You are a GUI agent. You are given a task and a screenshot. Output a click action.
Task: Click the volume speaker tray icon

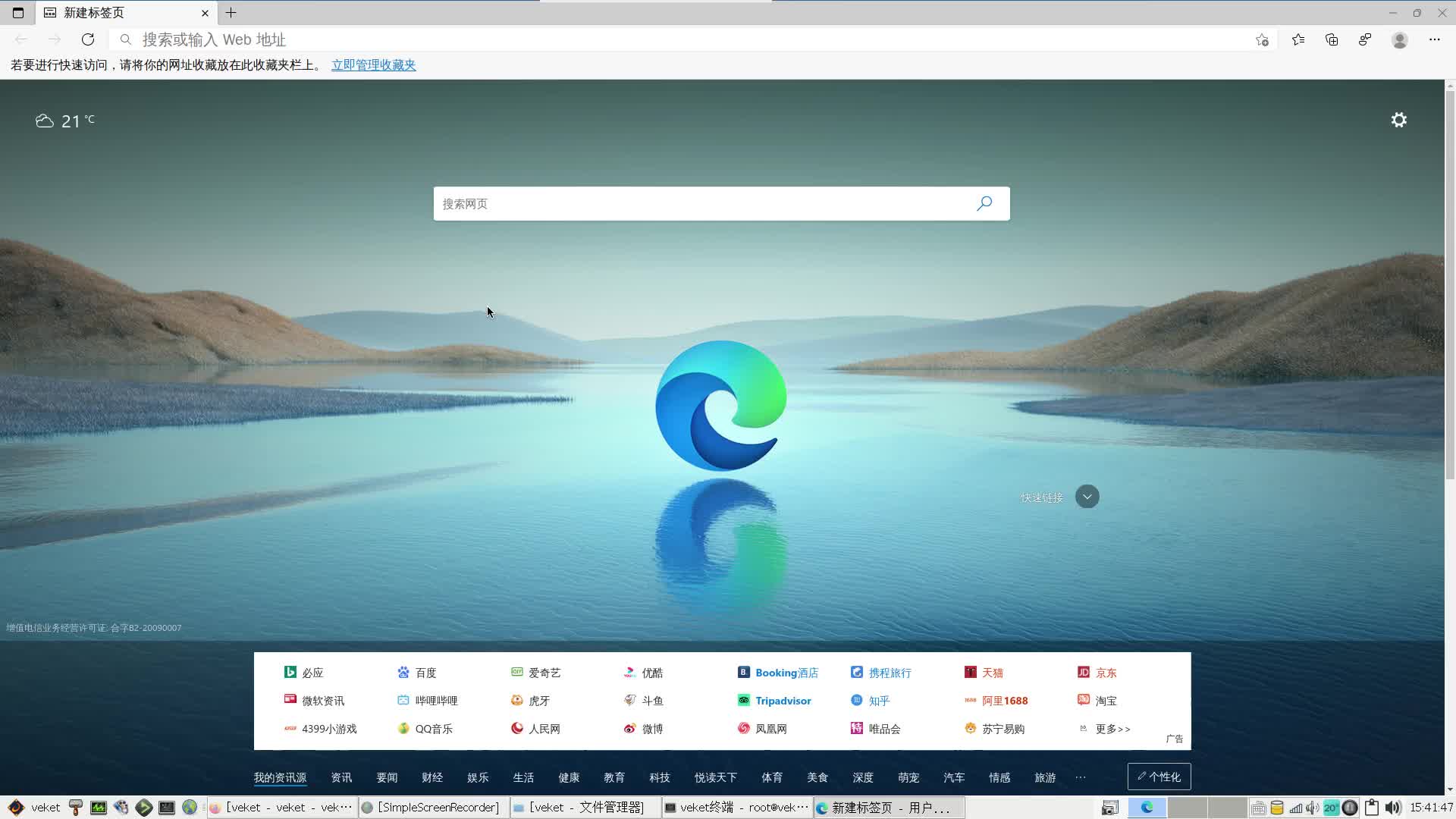pos(1393,808)
